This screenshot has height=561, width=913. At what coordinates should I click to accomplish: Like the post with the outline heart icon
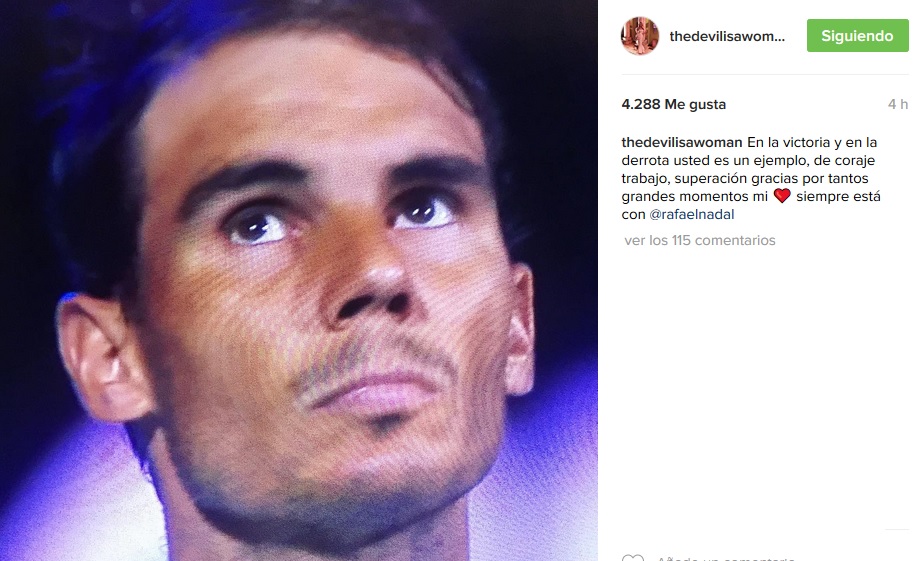pos(633,558)
